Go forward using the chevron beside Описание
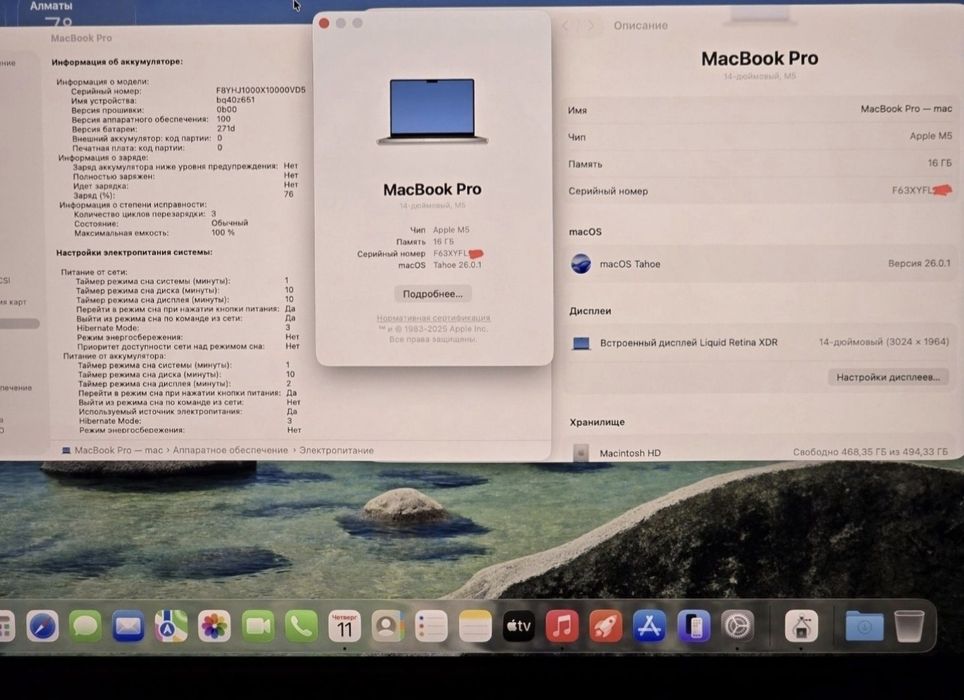Image resolution: width=964 pixels, height=700 pixels. point(591,25)
